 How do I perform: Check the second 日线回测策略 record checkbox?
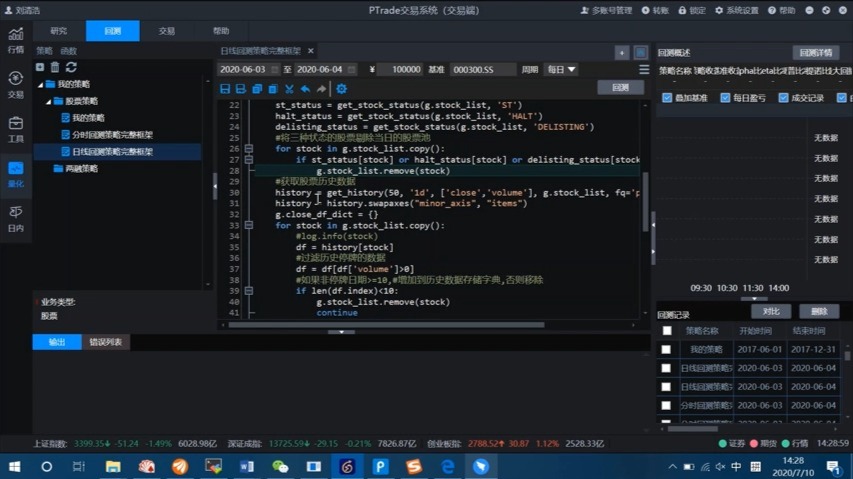(x=666, y=387)
